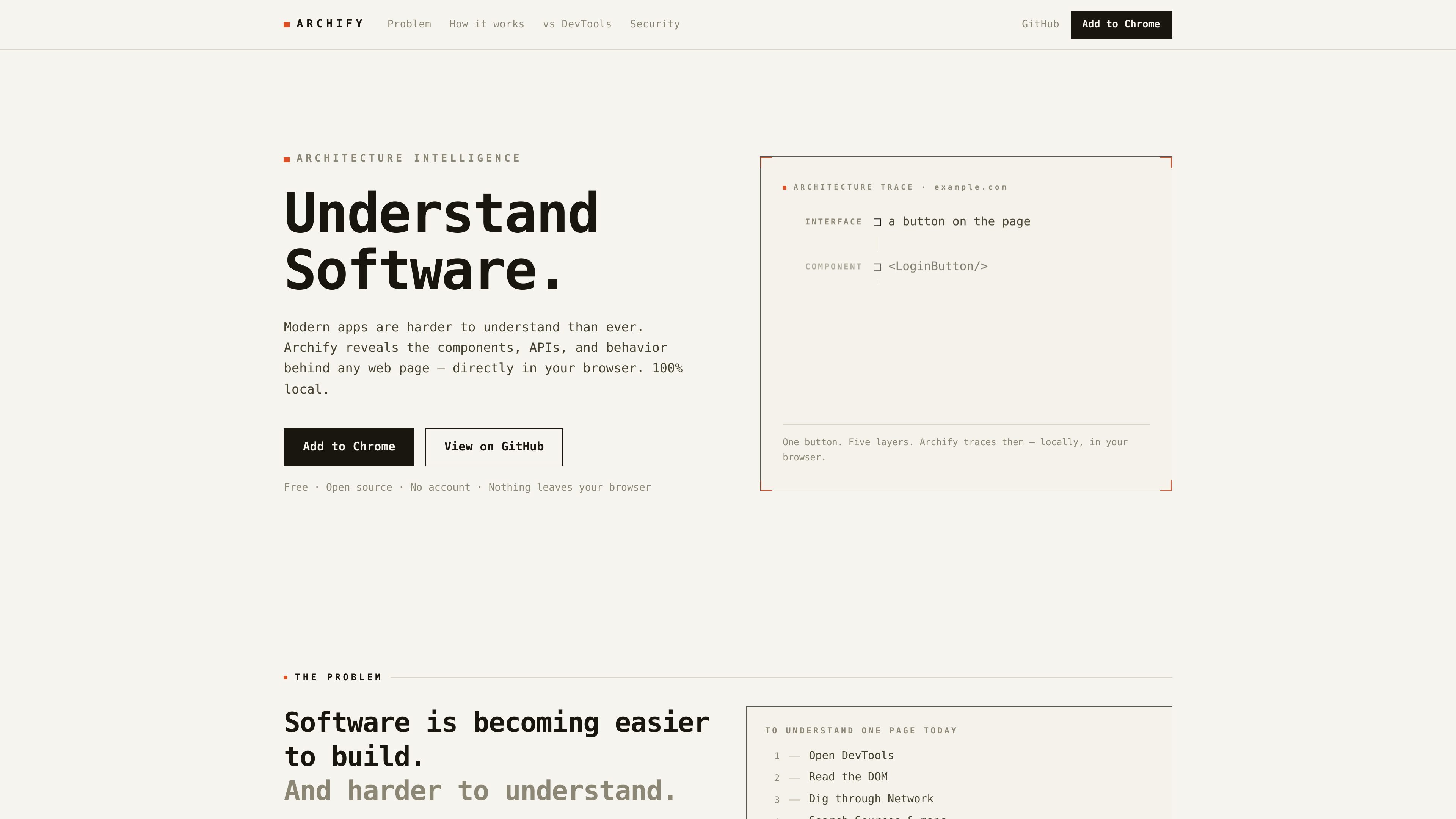Image resolution: width=1456 pixels, height=819 pixels.
Task: Click the And harder to understand. line
Action: click(480, 790)
